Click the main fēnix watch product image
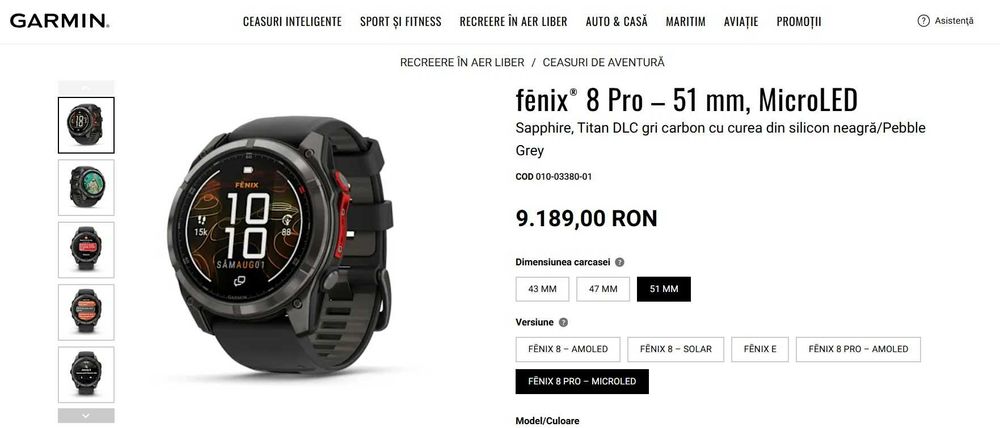1000x428 pixels. coord(281,246)
